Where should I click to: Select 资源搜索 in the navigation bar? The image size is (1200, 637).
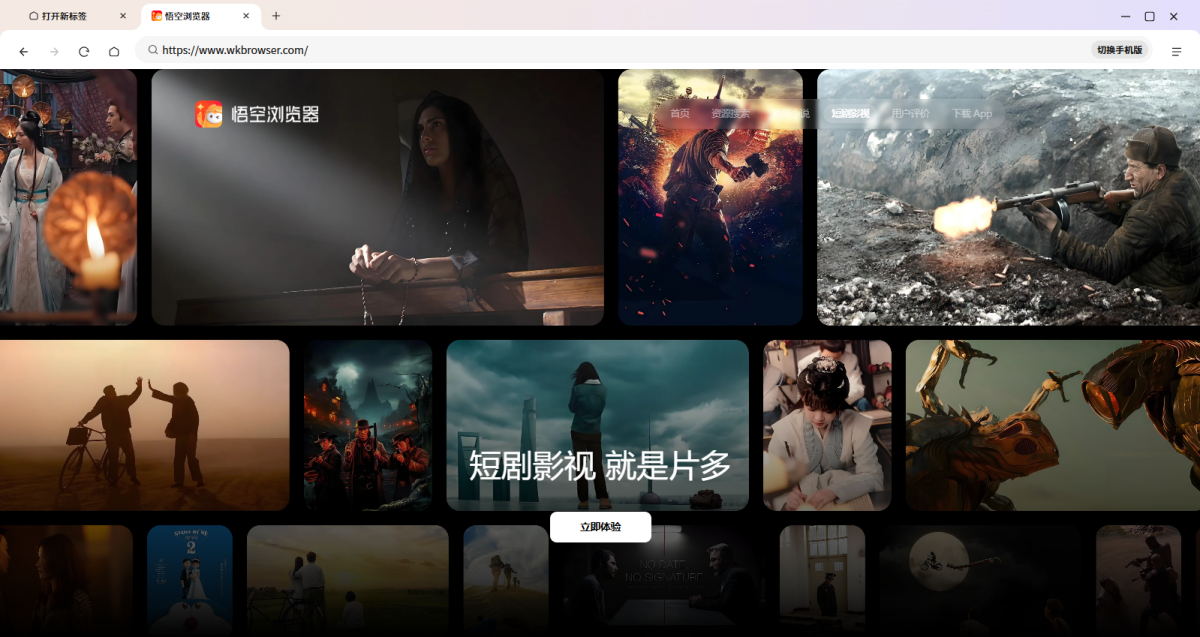(x=729, y=114)
